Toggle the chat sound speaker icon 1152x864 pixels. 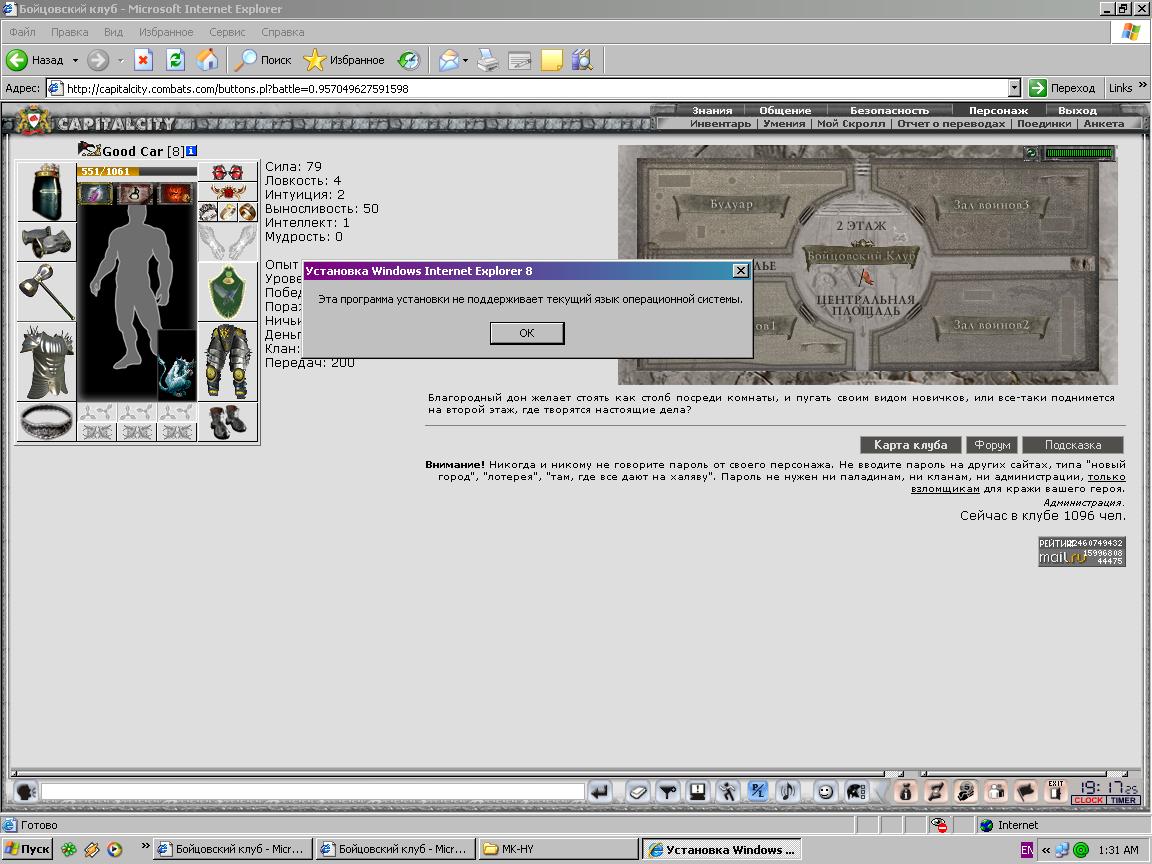tap(788, 791)
